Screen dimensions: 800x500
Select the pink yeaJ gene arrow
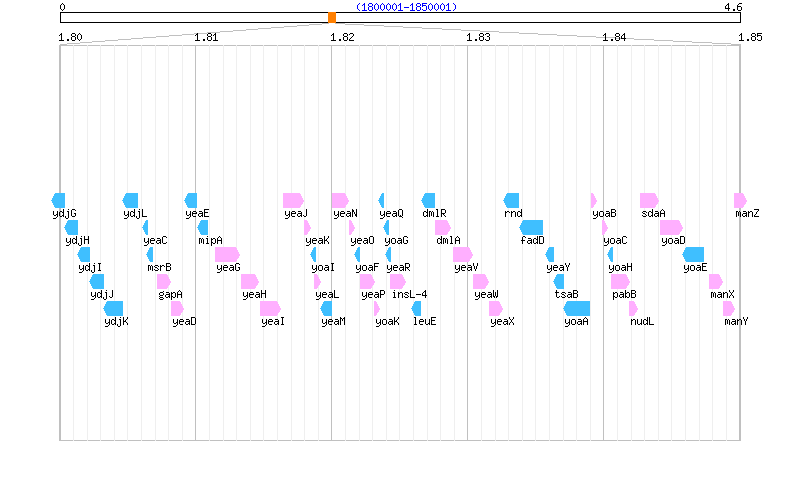coord(293,200)
